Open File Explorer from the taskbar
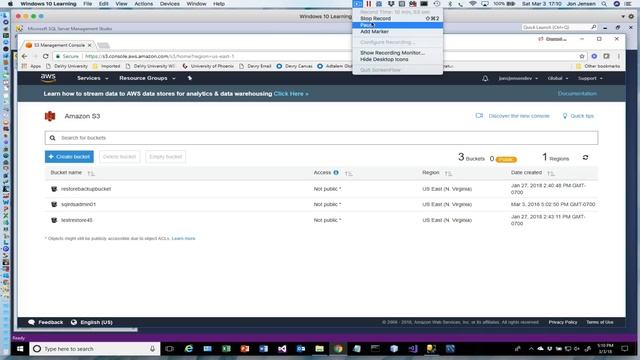Screen dimensions: 640x360 (319, 349)
